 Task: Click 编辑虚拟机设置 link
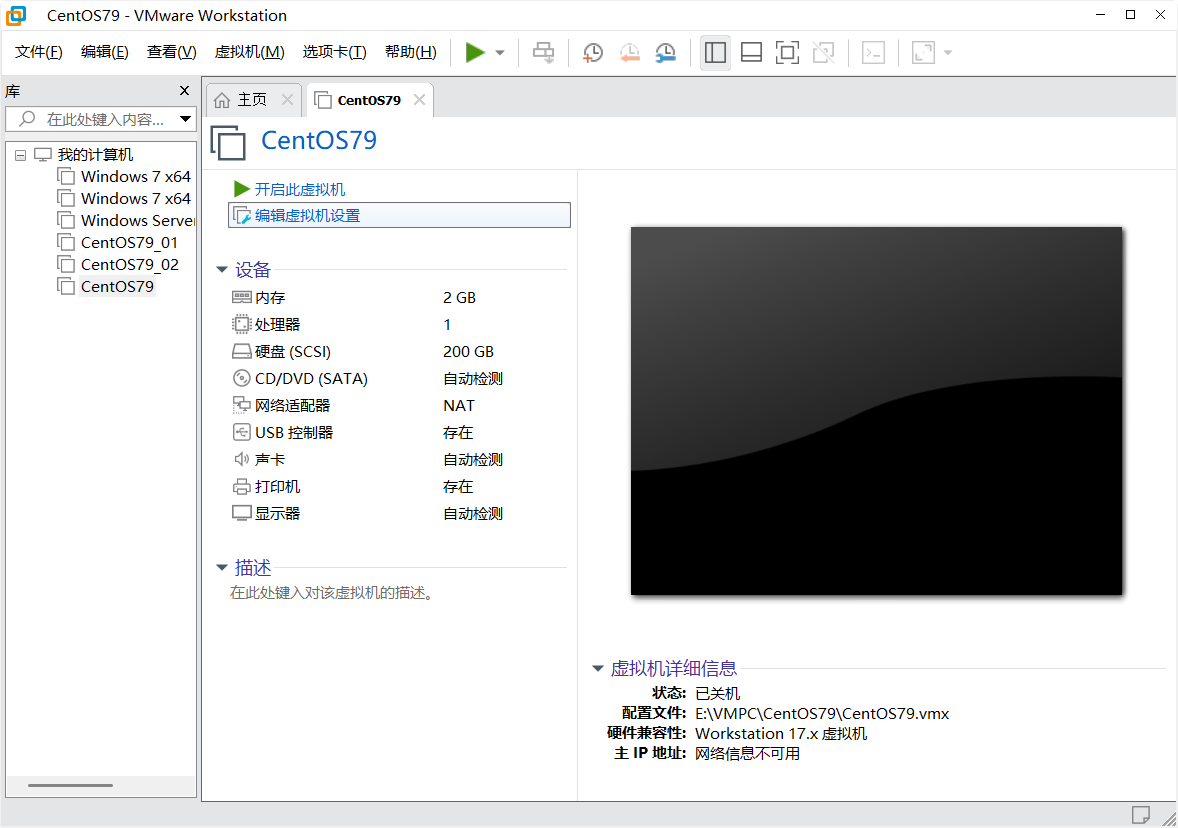tap(399, 216)
